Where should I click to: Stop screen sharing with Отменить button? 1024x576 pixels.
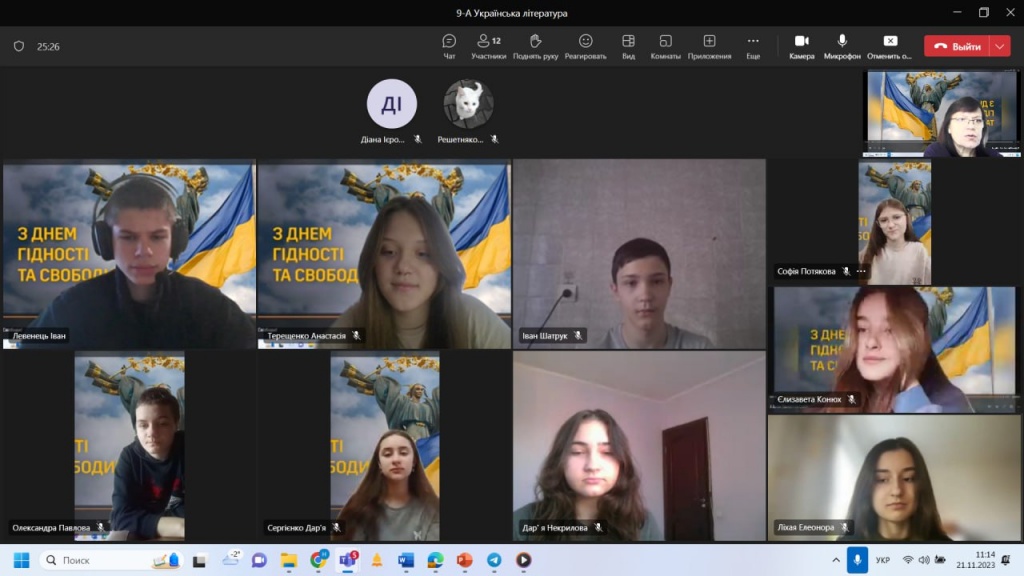pos(889,46)
